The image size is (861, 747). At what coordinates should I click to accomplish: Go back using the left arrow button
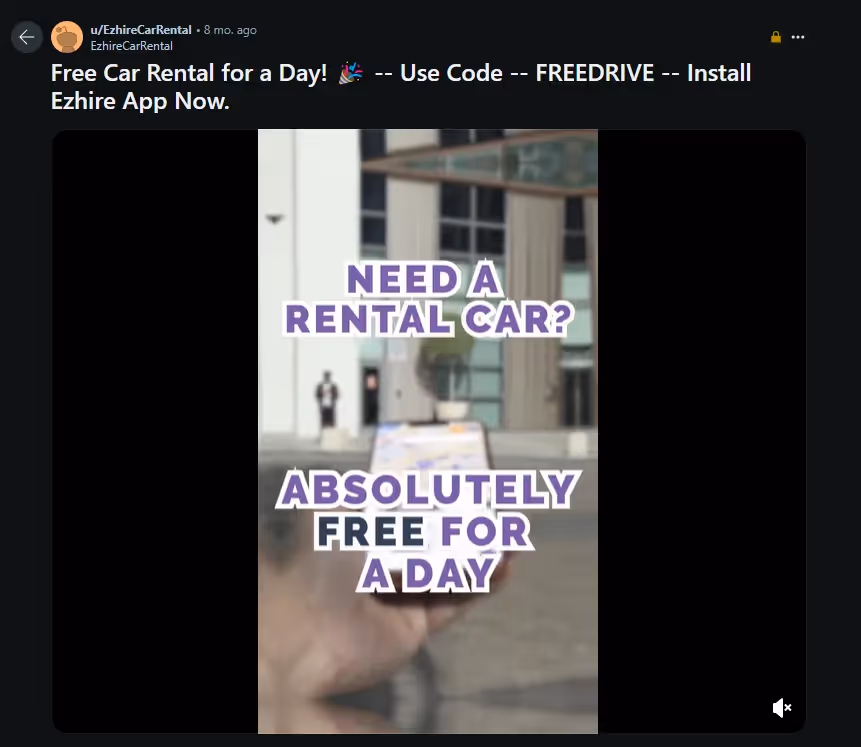pyautogui.click(x=26, y=37)
